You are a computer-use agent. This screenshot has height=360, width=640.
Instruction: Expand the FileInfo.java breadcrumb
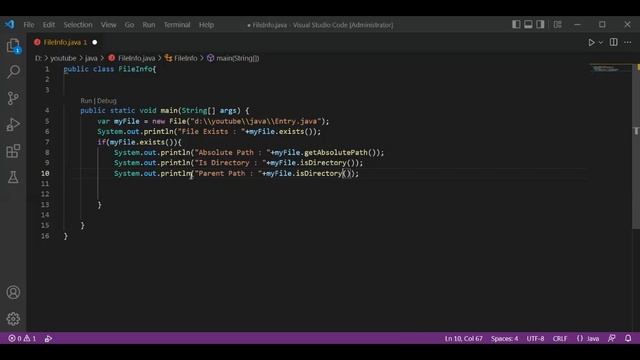(132, 58)
